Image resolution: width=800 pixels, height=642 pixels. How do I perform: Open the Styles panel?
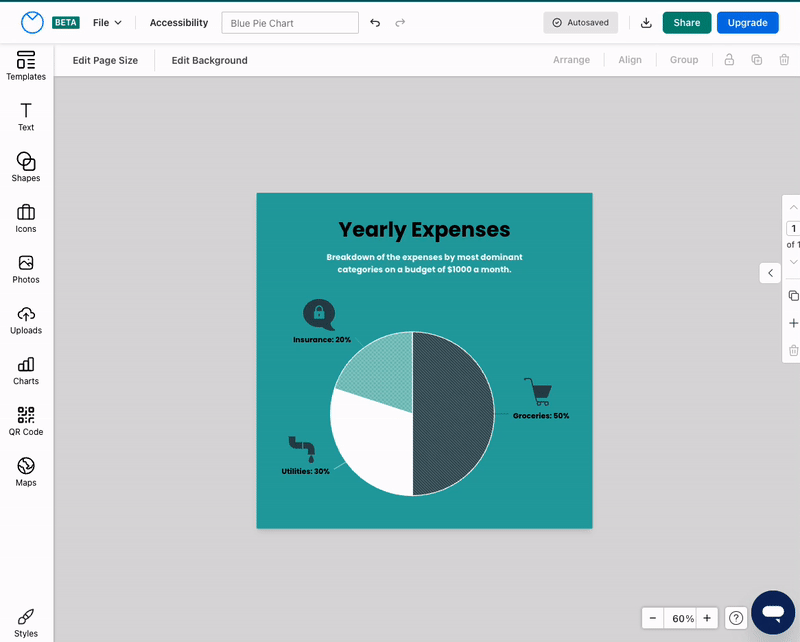[25, 622]
